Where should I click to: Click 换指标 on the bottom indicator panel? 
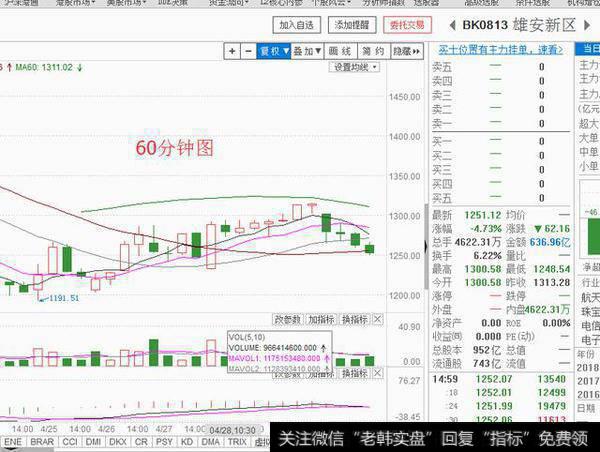pos(355,373)
